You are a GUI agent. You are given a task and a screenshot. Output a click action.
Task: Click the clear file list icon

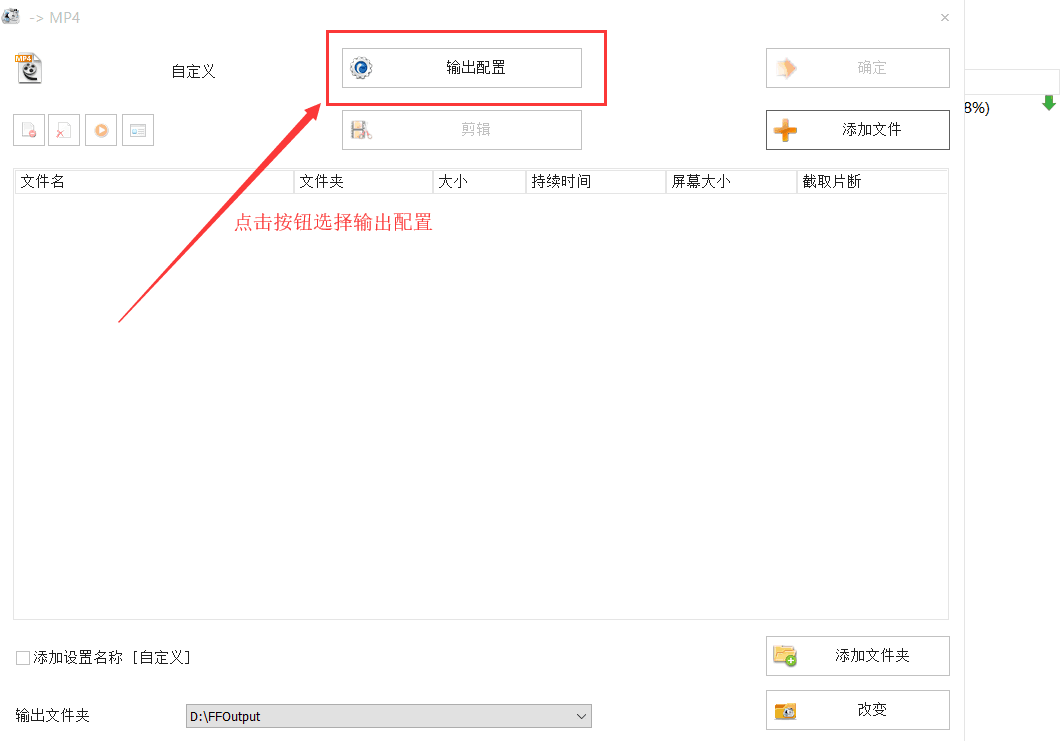click(x=64, y=130)
